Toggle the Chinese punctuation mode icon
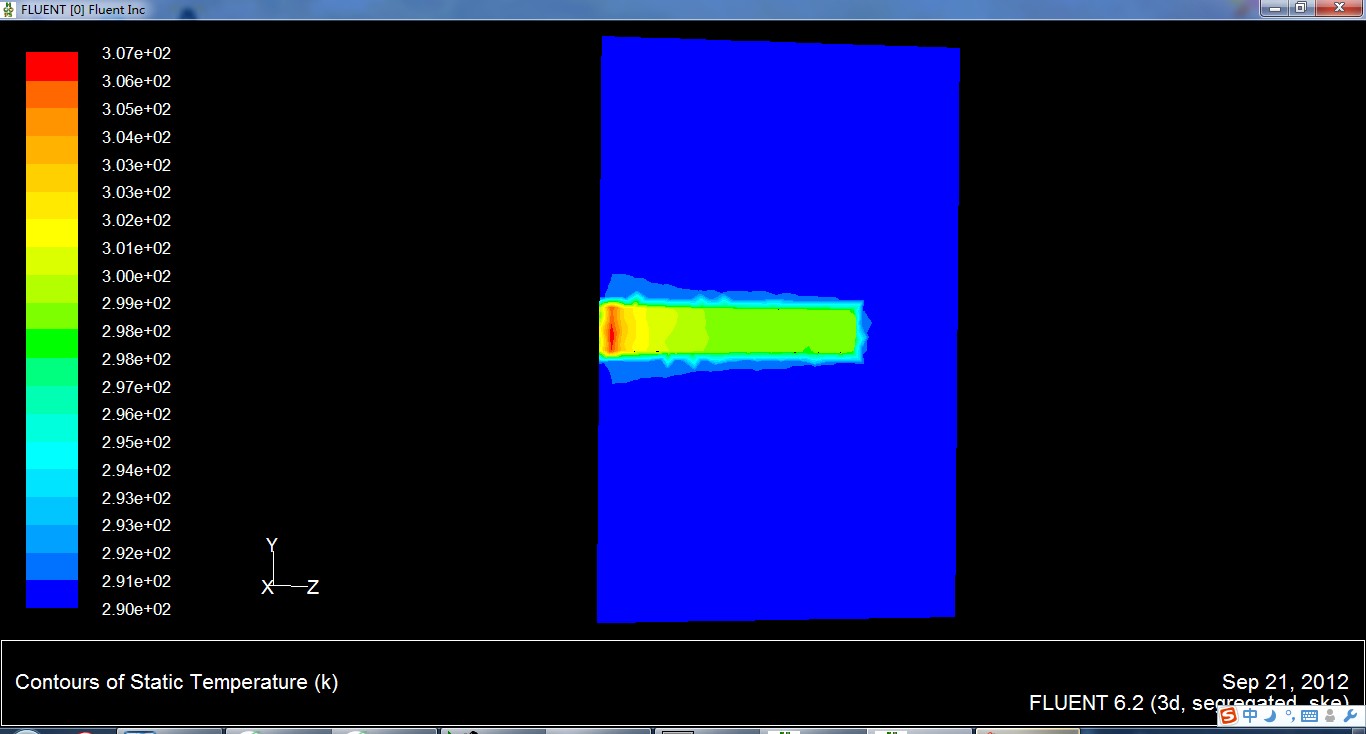This screenshot has width=1366, height=734. (x=1290, y=715)
